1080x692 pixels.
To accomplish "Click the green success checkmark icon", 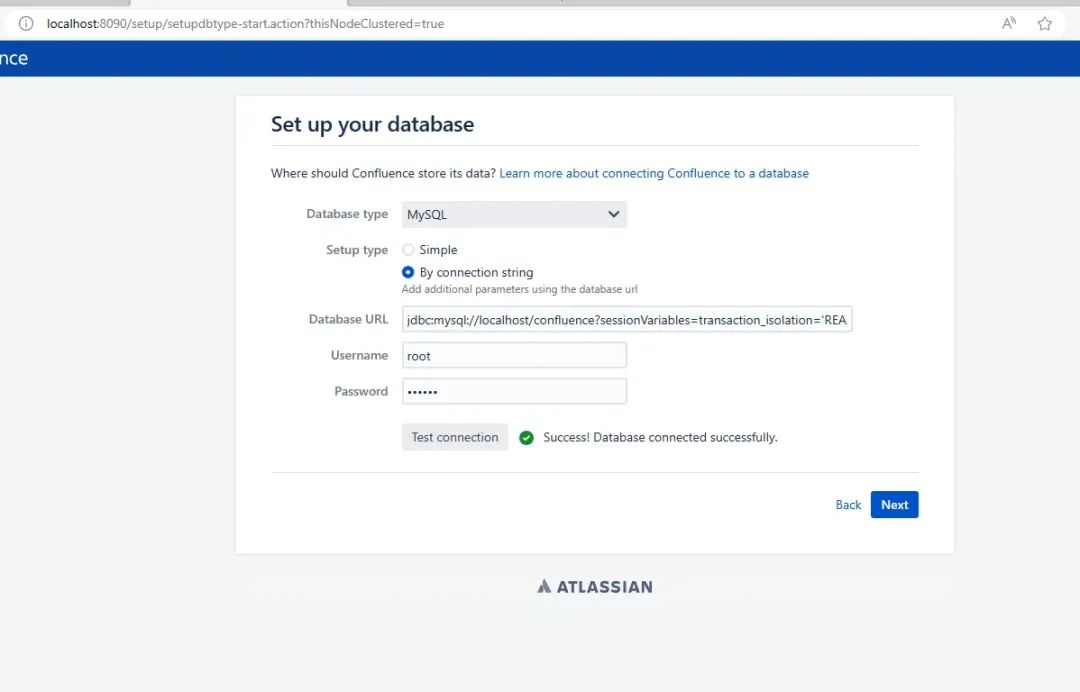I will click(526, 438).
